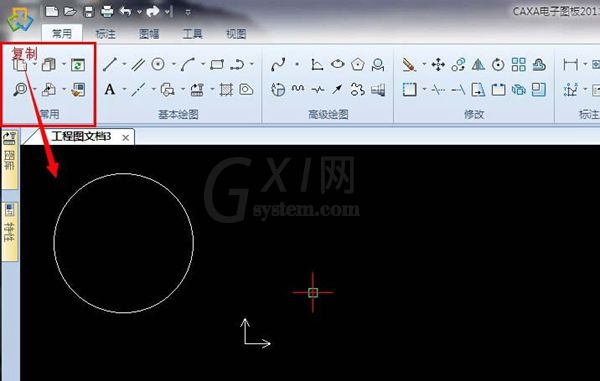This screenshot has width=600, height=381.
Task: Select the Spline curve tool
Action: (x=278, y=64)
